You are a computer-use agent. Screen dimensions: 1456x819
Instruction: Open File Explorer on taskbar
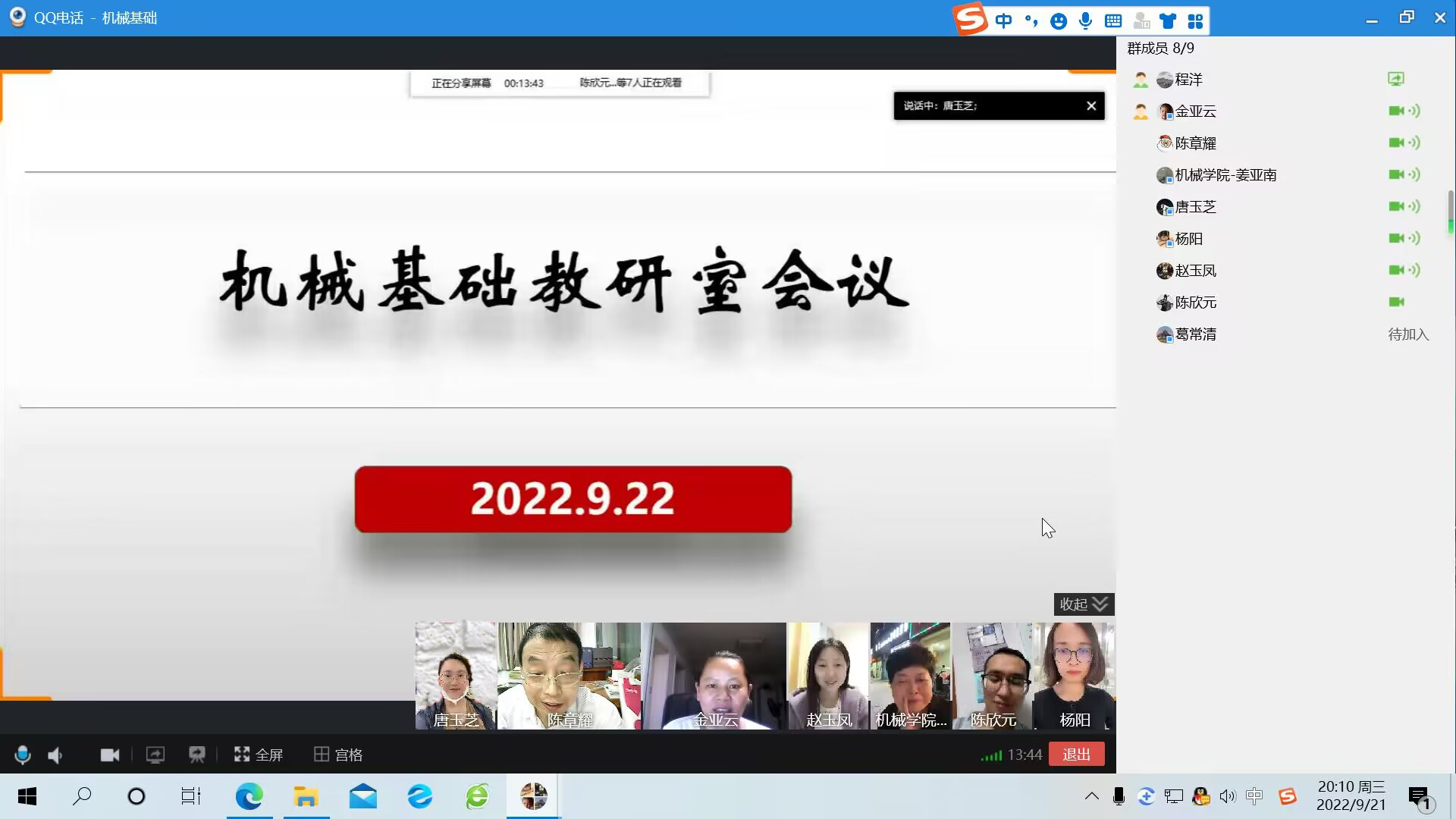tap(306, 796)
